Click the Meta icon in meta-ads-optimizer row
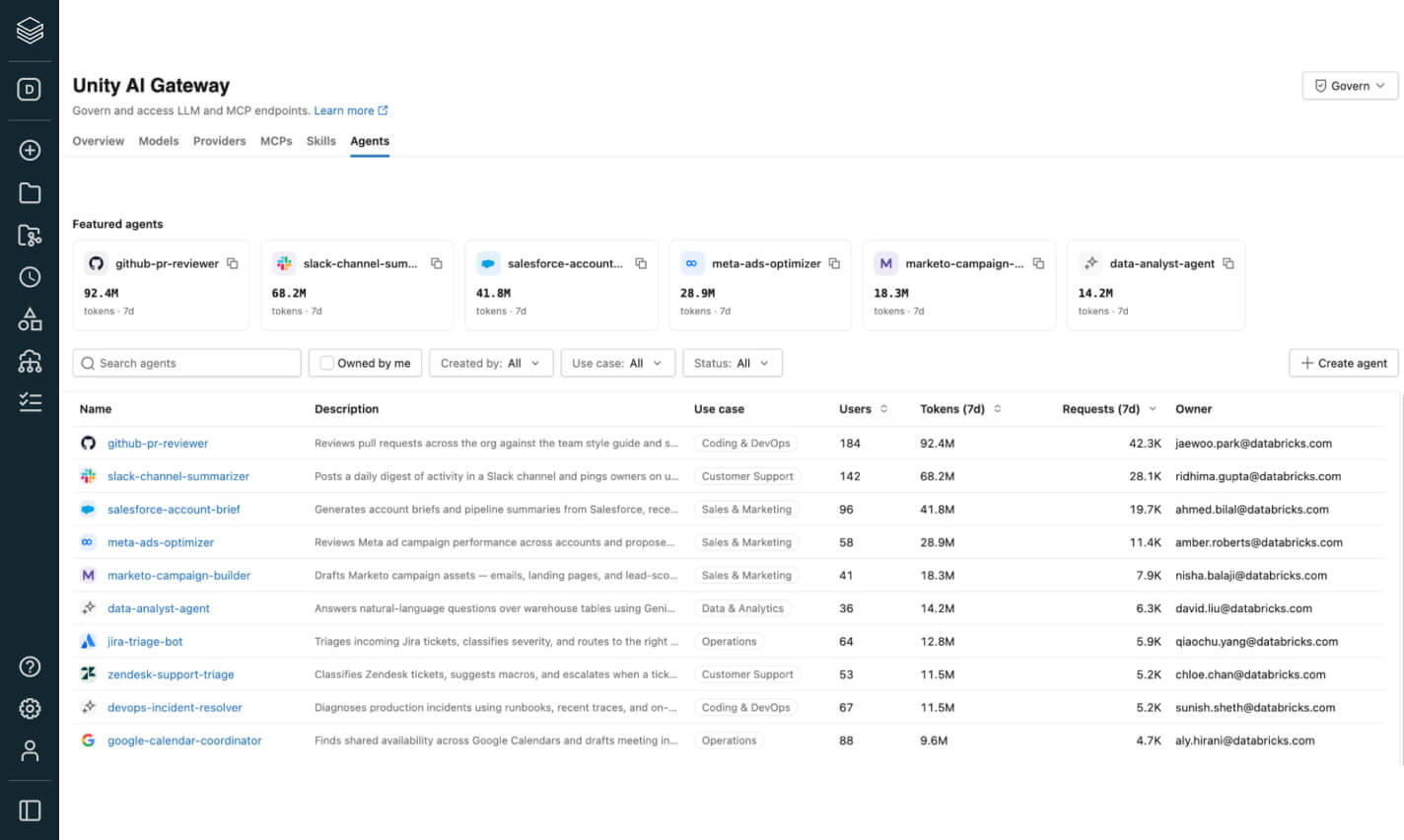The width and height of the screenshot is (1404, 840). point(88,542)
